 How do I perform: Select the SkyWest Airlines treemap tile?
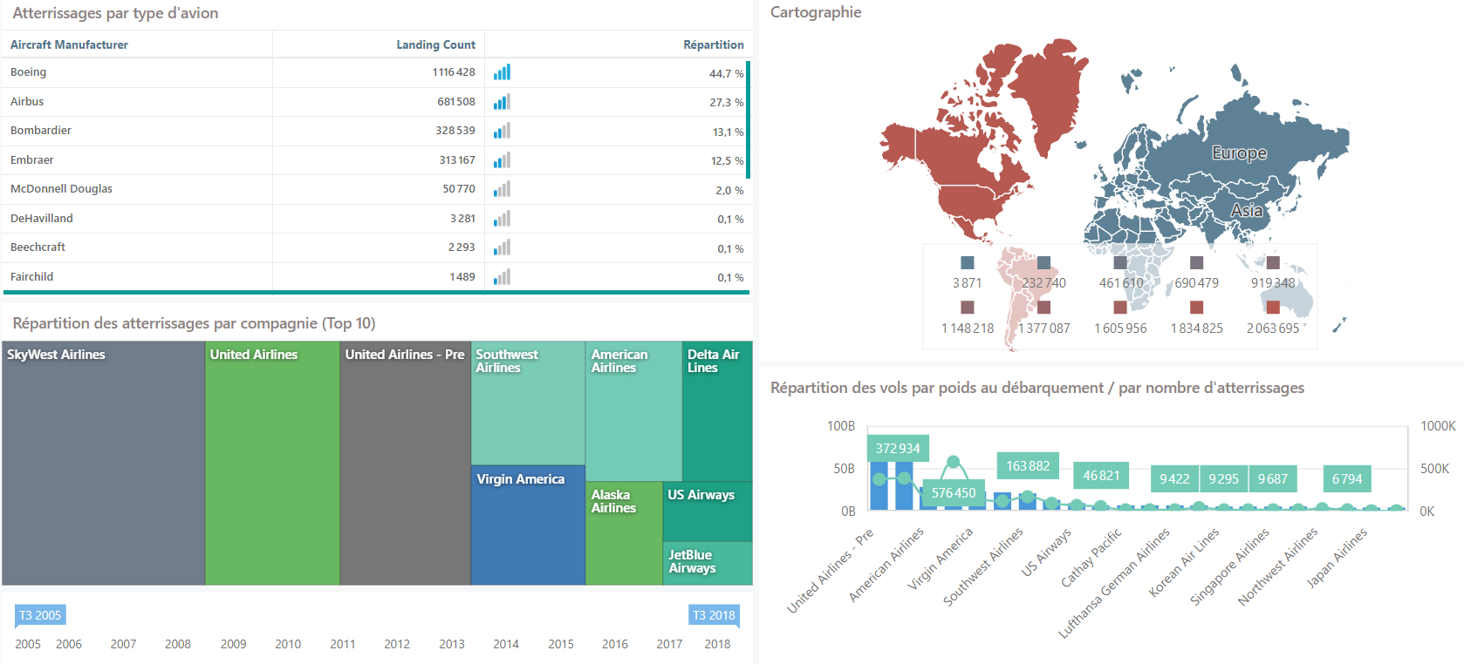[x=103, y=464]
